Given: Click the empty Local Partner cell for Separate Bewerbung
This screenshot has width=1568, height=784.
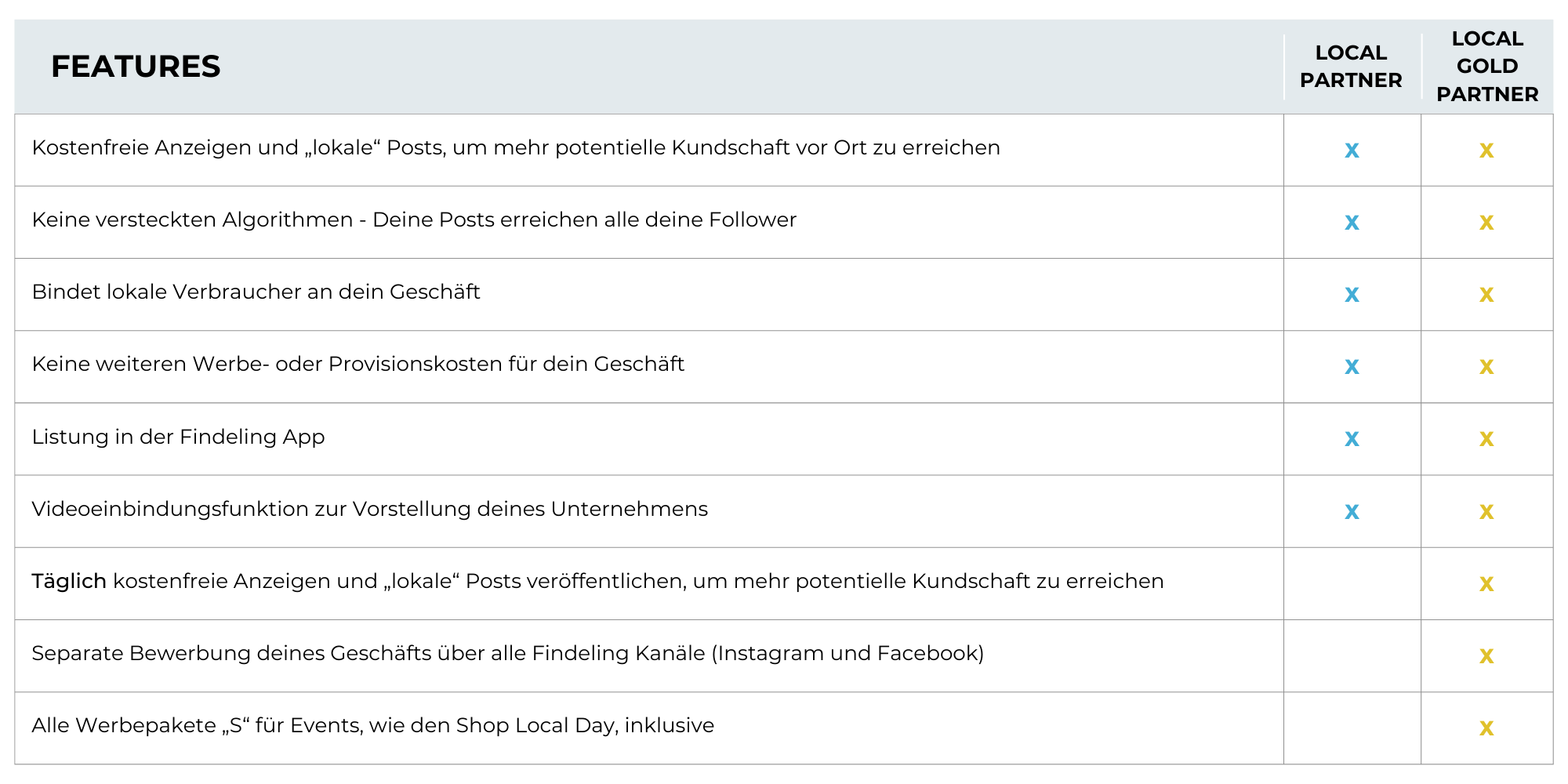Looking at the screenshot, I should click(1352, 655).
